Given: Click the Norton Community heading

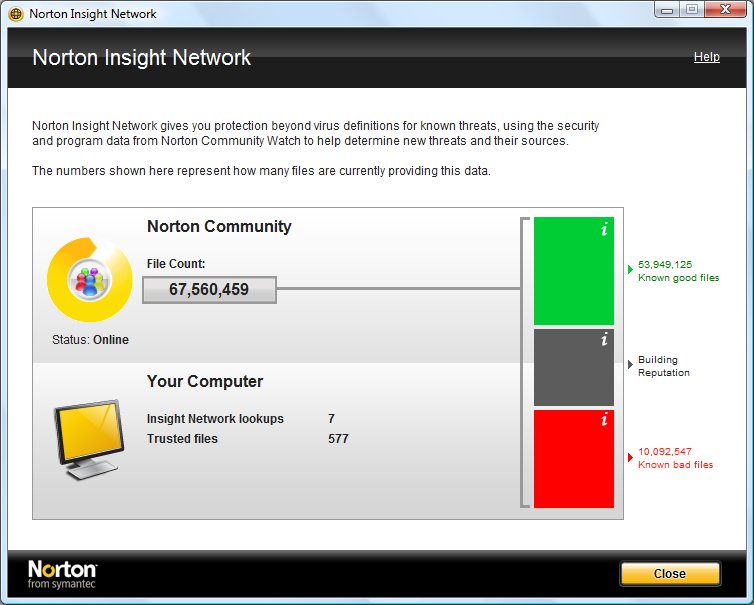Looking at the screenshot, I should (x=219, y=226).
